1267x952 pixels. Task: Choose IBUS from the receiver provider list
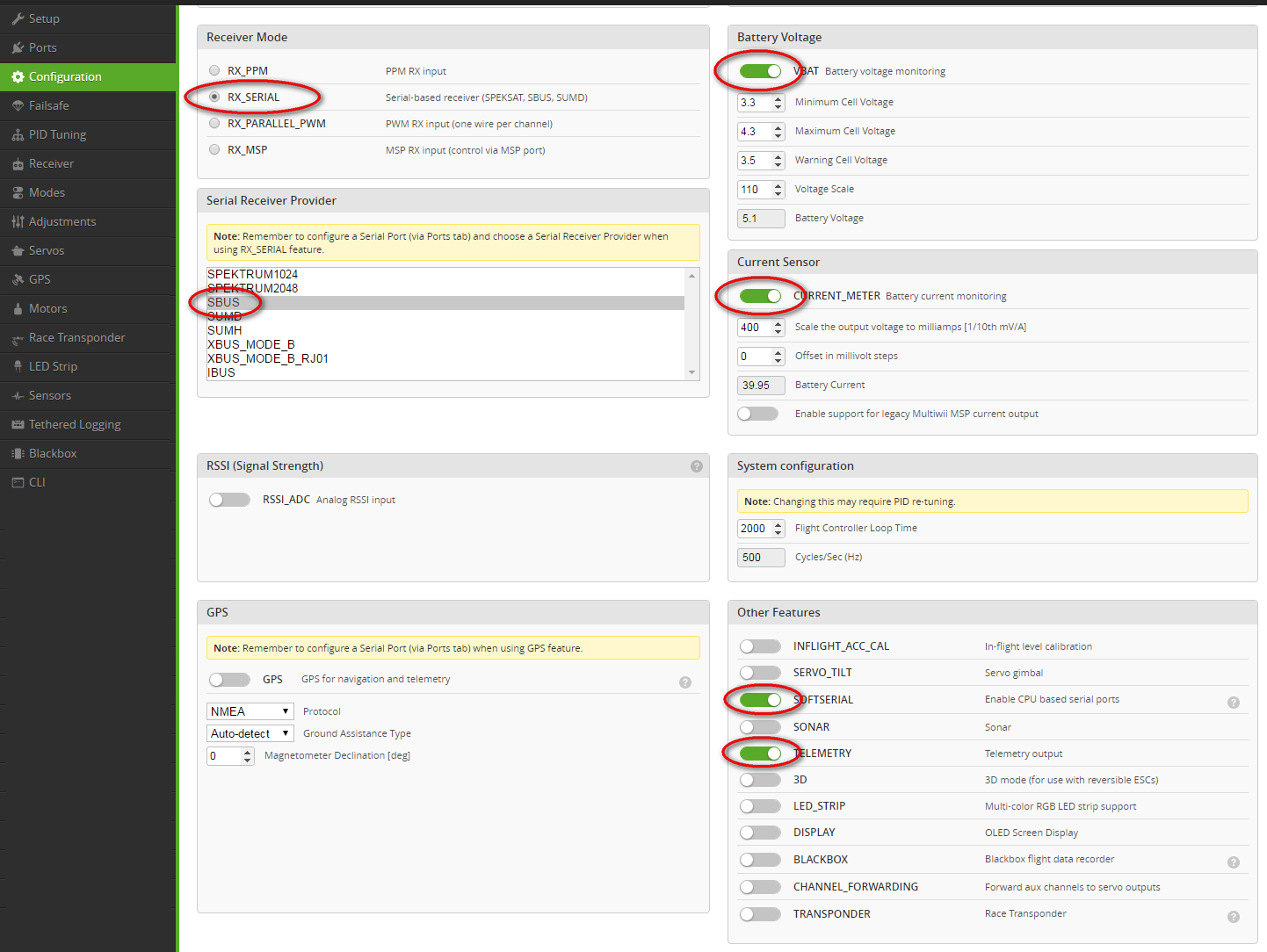point(221,372)
